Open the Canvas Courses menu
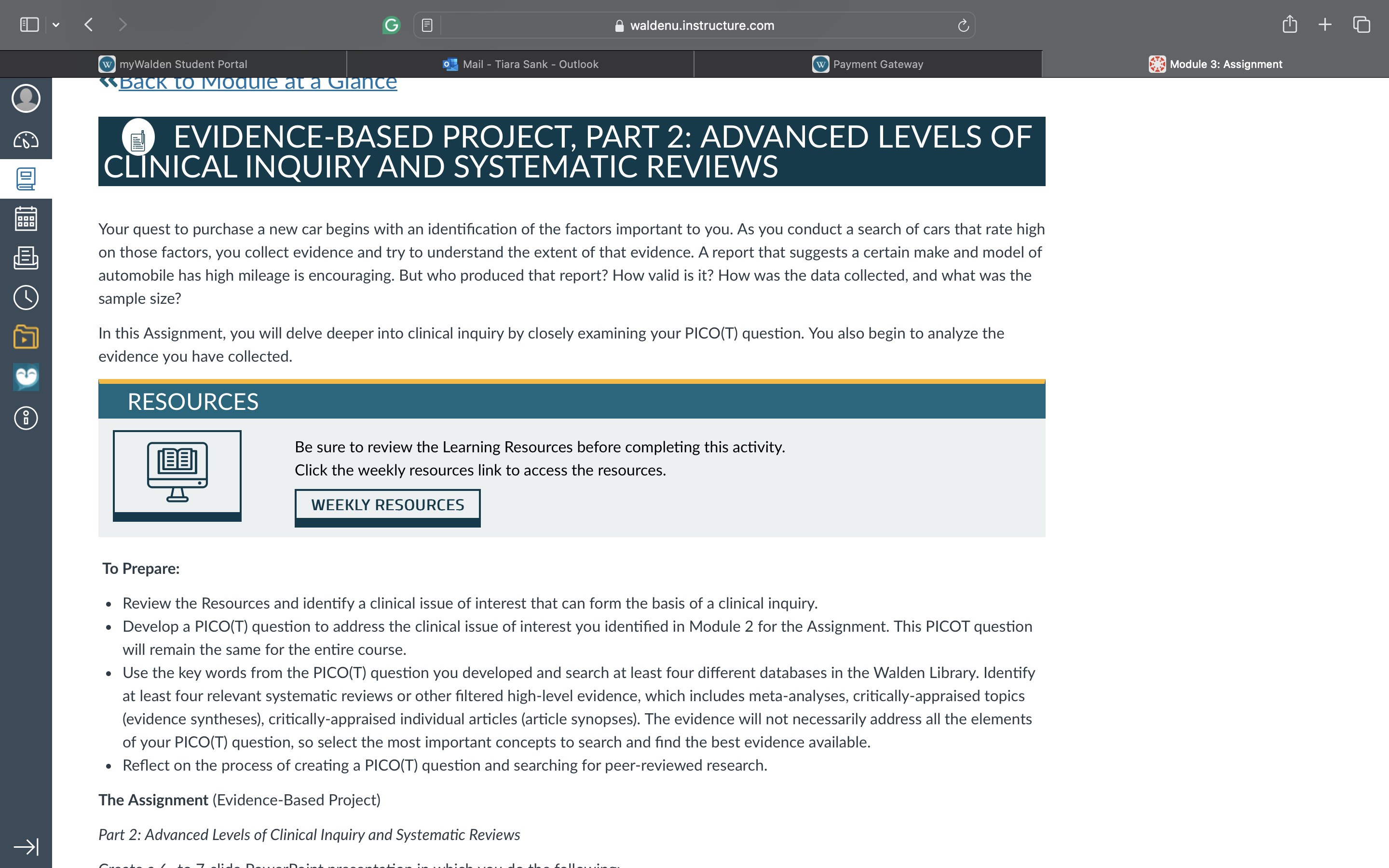This screenshot has height=868, width=1389. pos(26,179)
